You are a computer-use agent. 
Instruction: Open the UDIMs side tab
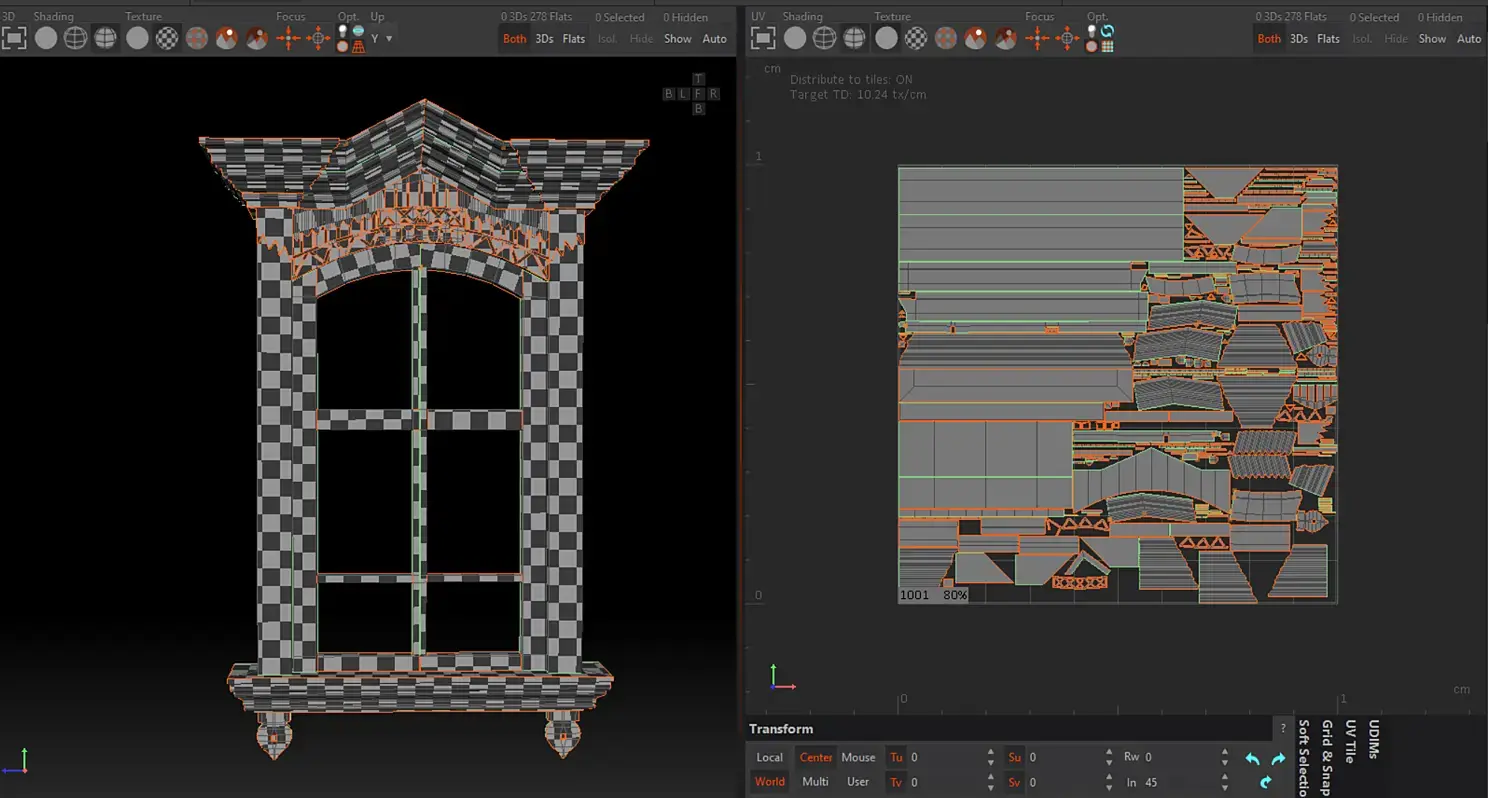pos(1373,740)
